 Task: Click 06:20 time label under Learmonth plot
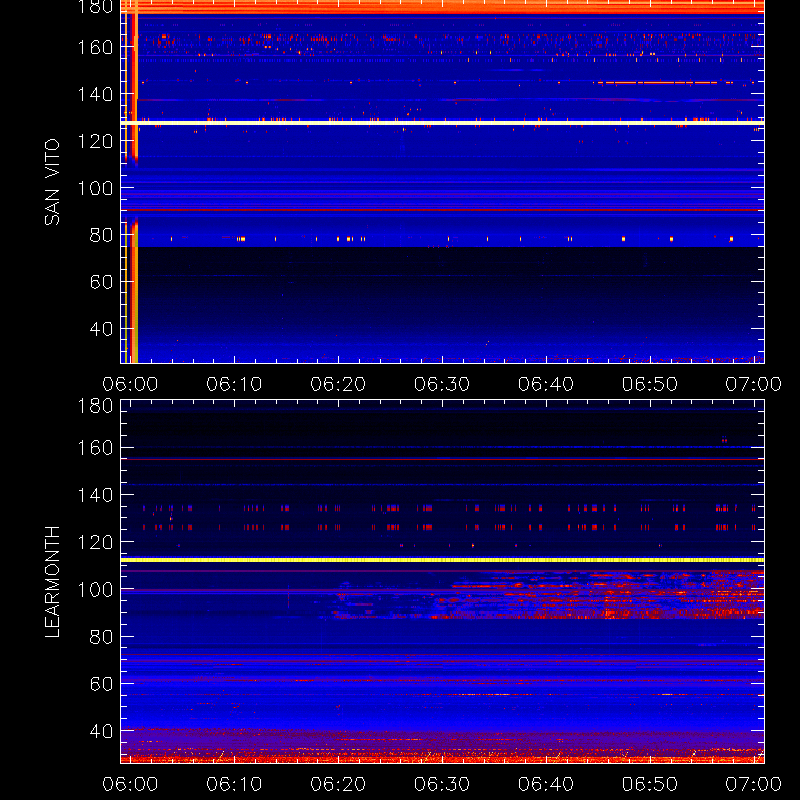click(338, 784)
